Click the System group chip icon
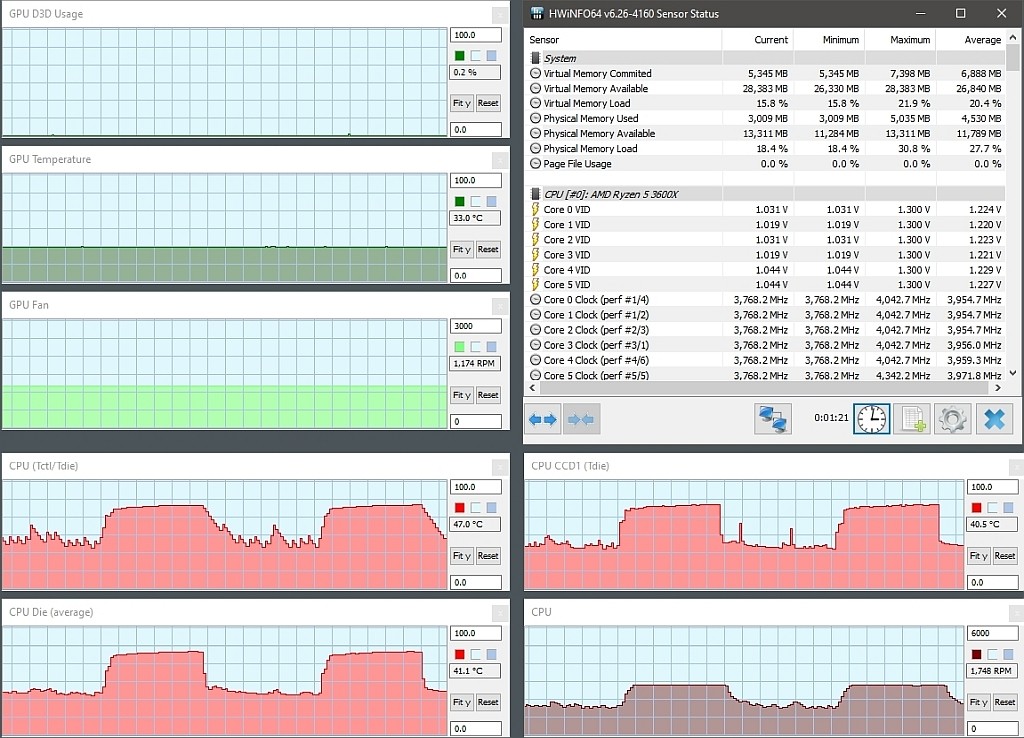The image size is (1024, 738). (536, 58)
